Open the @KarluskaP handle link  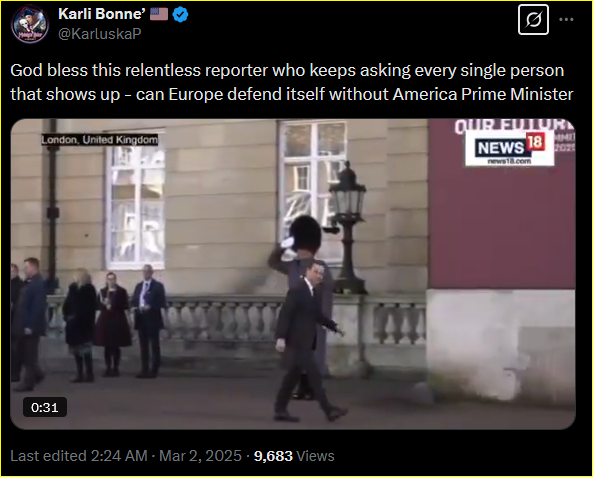[100, 34]
